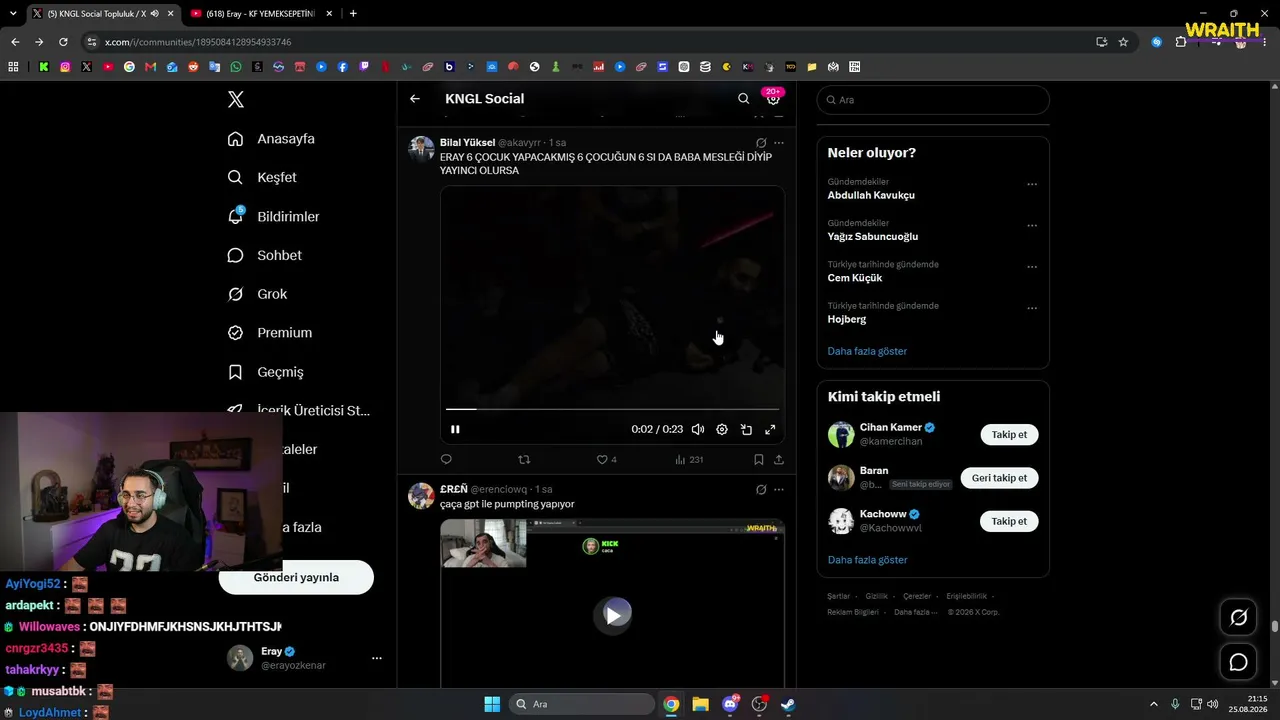This screenshot has height=720, width=1280.
Task: Click the address bar URL
Action: [198, 42]
